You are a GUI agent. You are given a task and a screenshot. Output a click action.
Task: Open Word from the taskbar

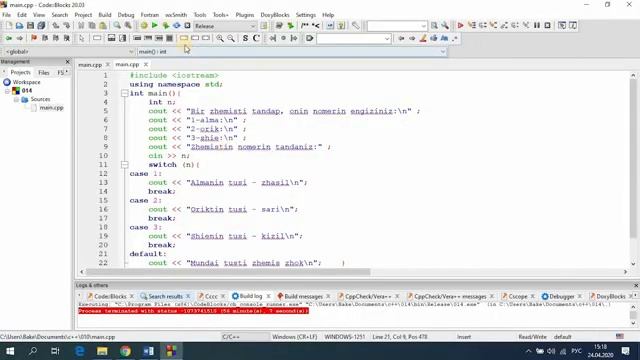[149, 351]
